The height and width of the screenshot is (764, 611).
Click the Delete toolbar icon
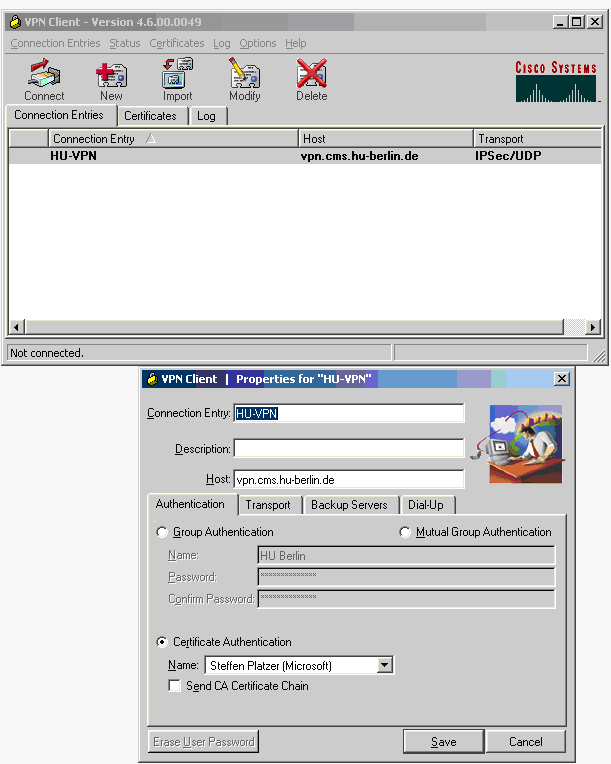[311, 79]
